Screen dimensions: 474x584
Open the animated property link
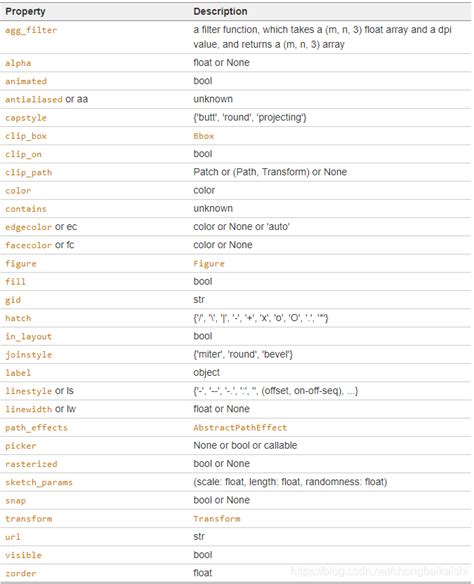[26, 81]
